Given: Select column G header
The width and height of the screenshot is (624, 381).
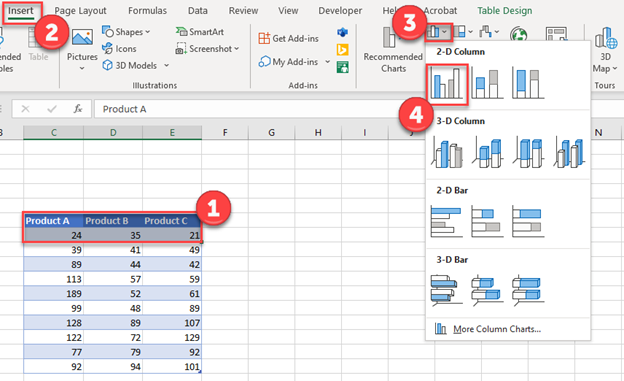Looking at the screenshot, I should coord(271,133).
